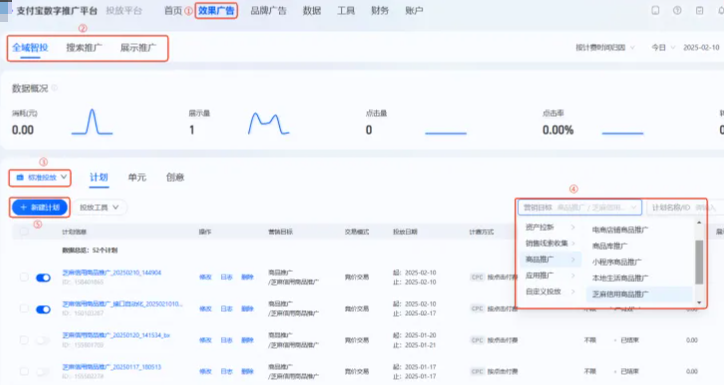Click 日志 for plan _20250210_144904
Screen dimensions: 724x385
pyautogui.click(x=226, y=277)
